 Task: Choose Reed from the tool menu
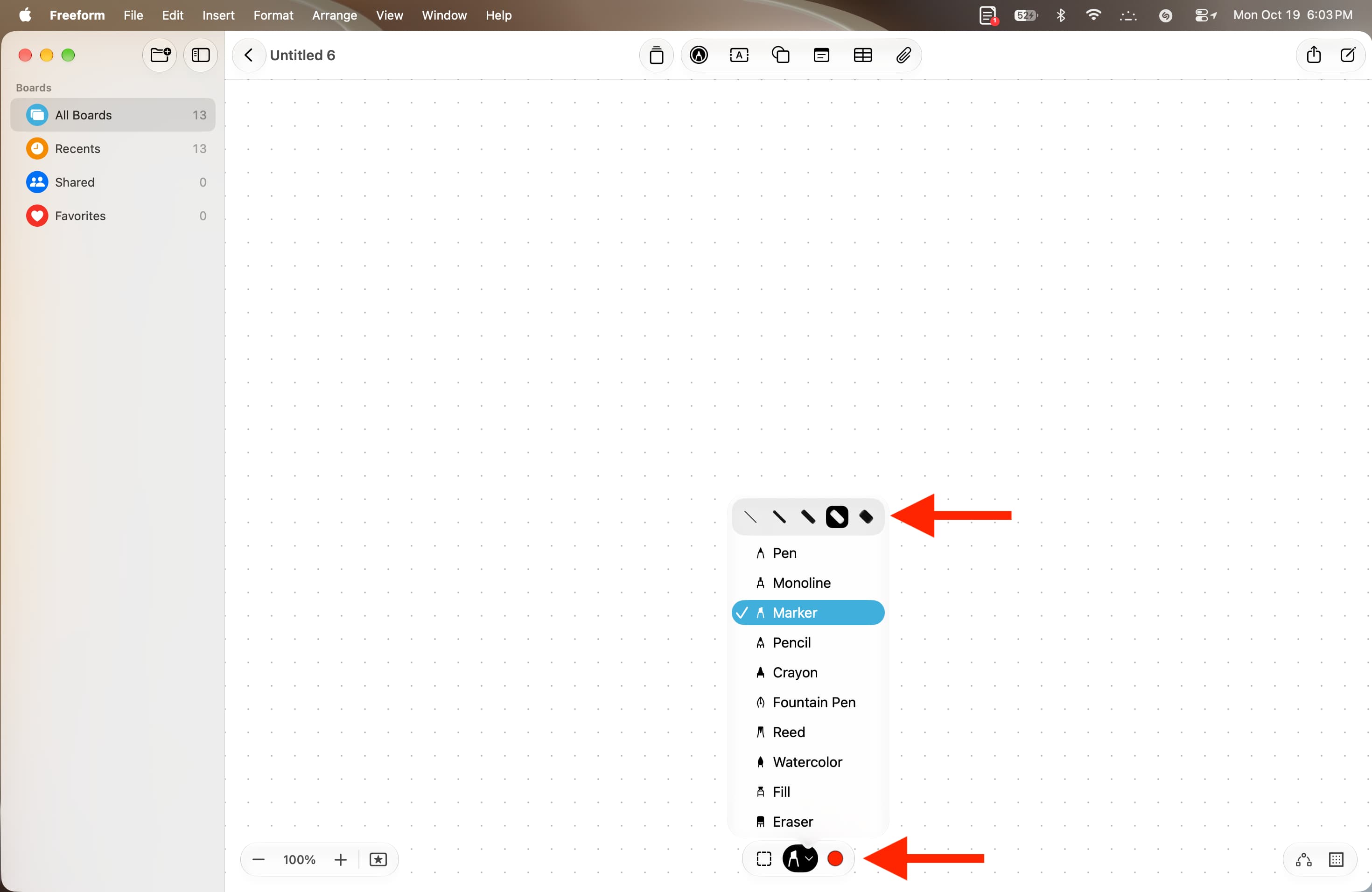pyautogui.click(x=808, y=732)
